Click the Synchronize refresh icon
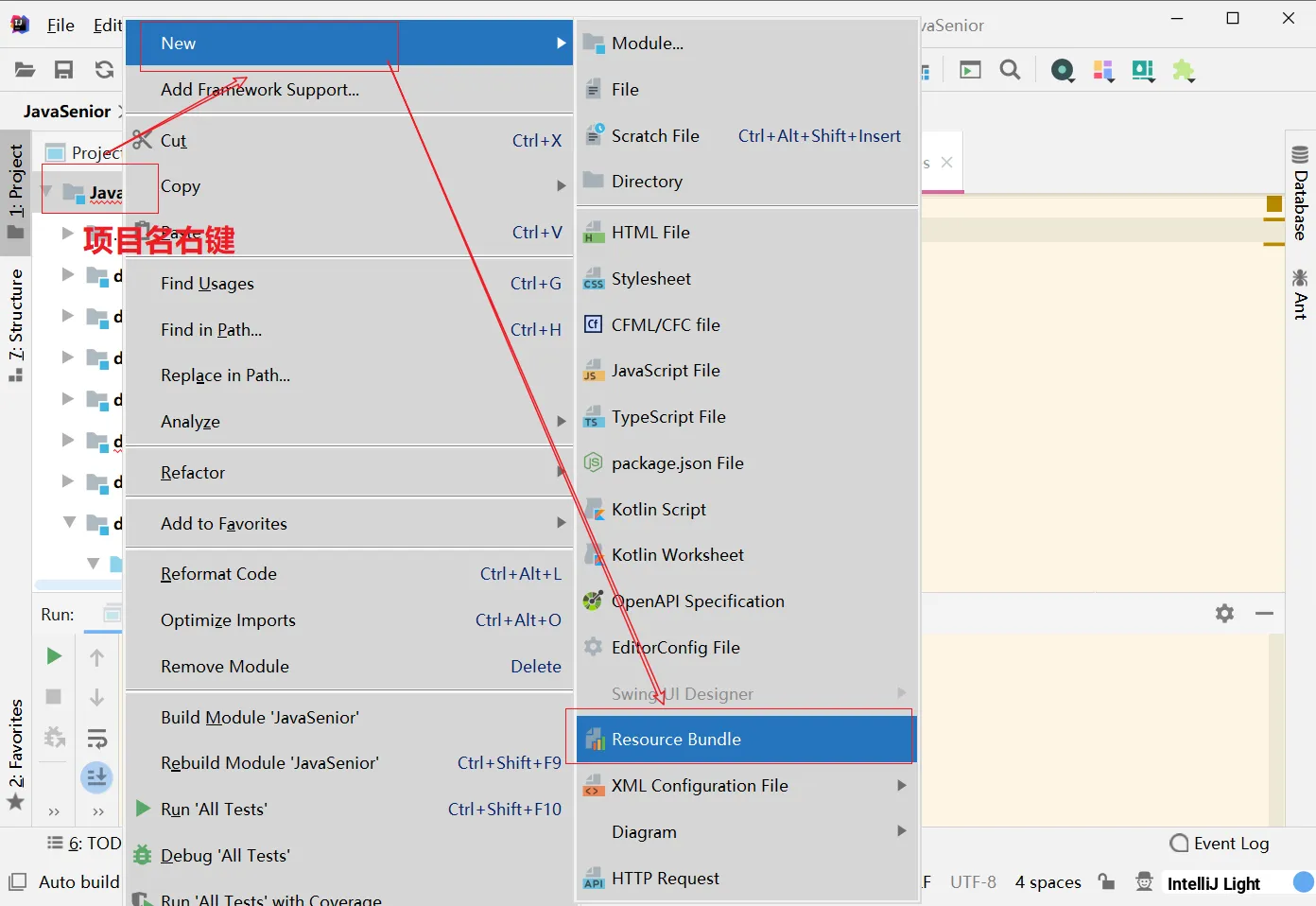This screenshot has height=906, width=1316. pyautogui.click(x=104, y=70)
